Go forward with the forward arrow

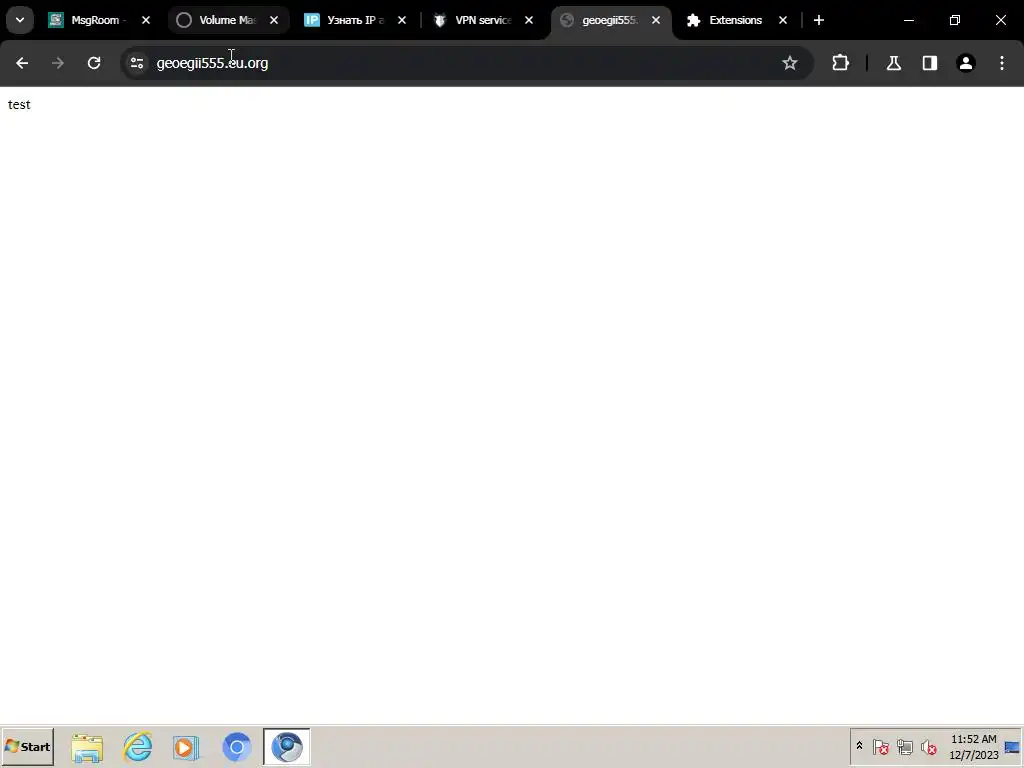point(58,63)
